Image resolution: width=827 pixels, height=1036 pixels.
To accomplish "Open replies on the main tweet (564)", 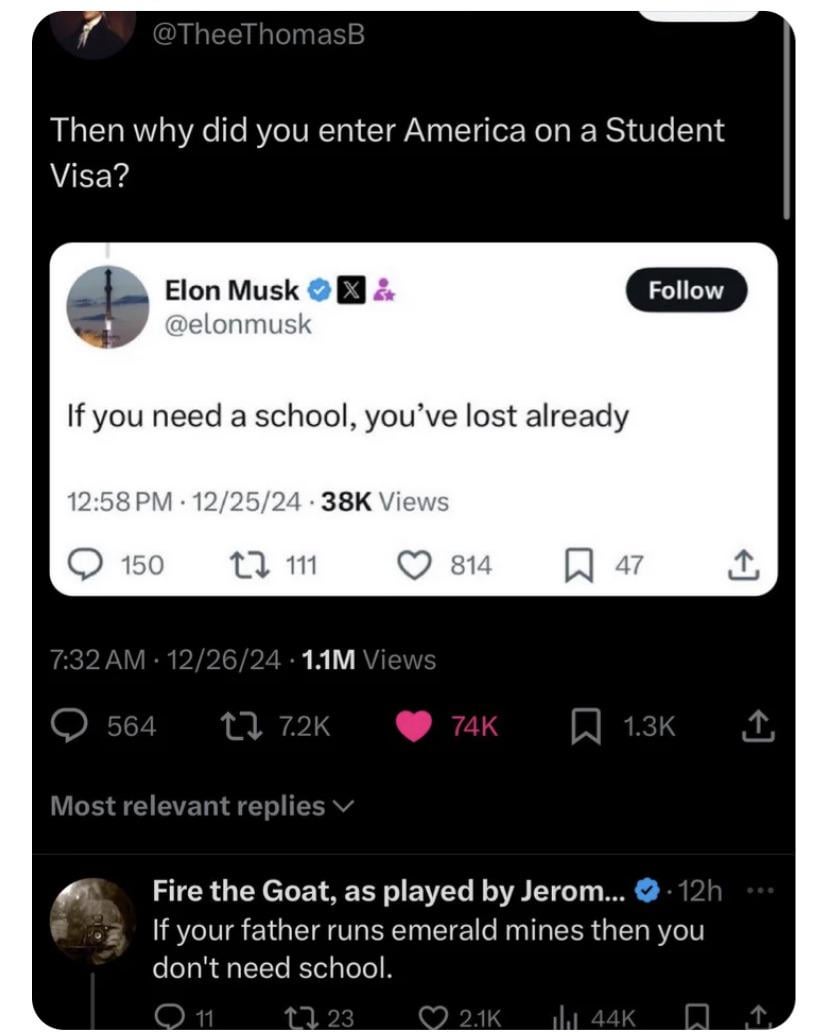I will [x=71, y=726].
